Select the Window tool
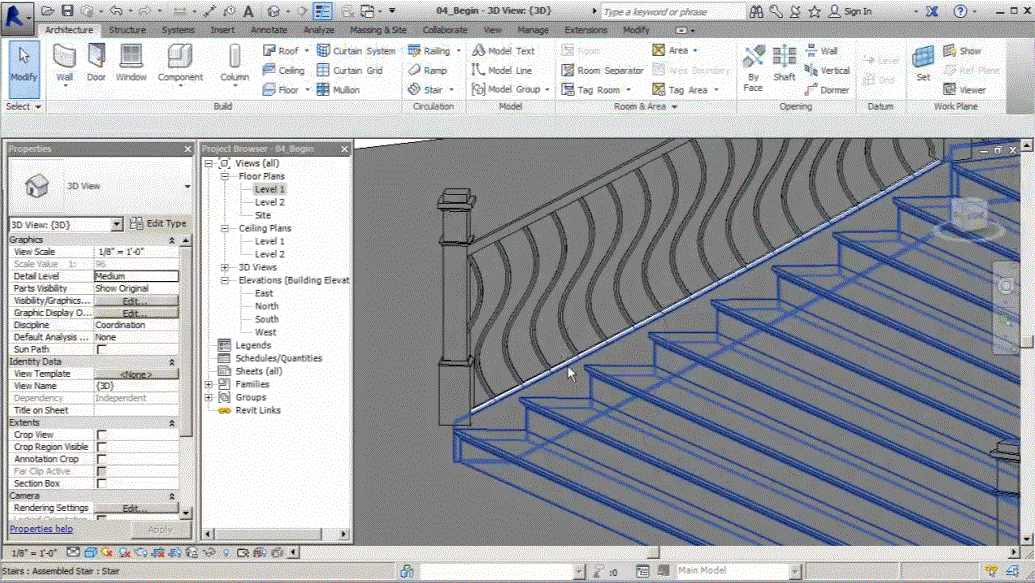The width and height of the screenshot is (1035, 583). tap(131, 64)
